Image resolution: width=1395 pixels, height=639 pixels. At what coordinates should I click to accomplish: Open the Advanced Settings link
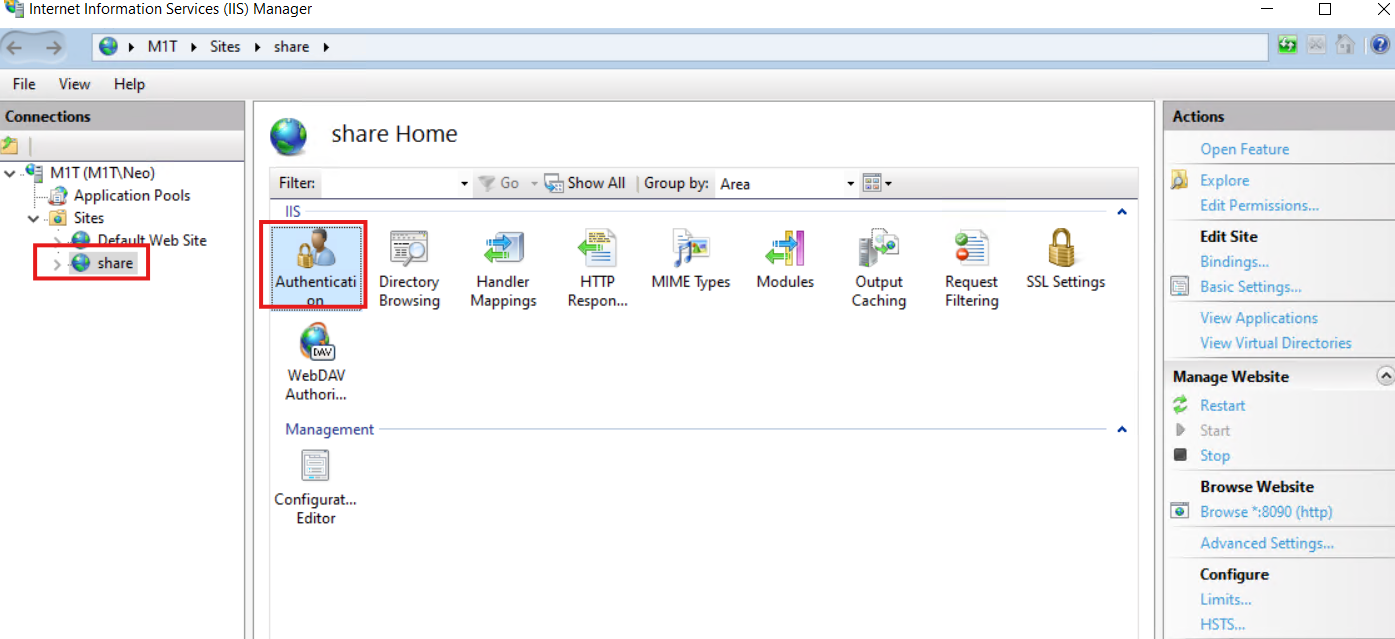coord(1267,543)
